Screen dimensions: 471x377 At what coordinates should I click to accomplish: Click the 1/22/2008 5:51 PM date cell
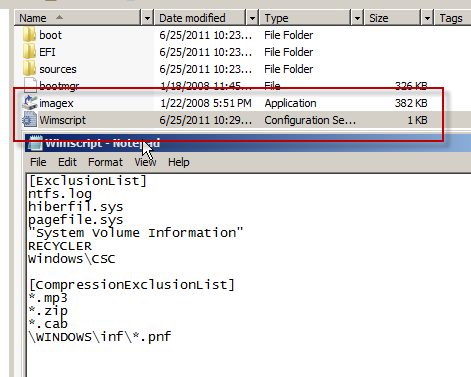(x=206, y=103)
